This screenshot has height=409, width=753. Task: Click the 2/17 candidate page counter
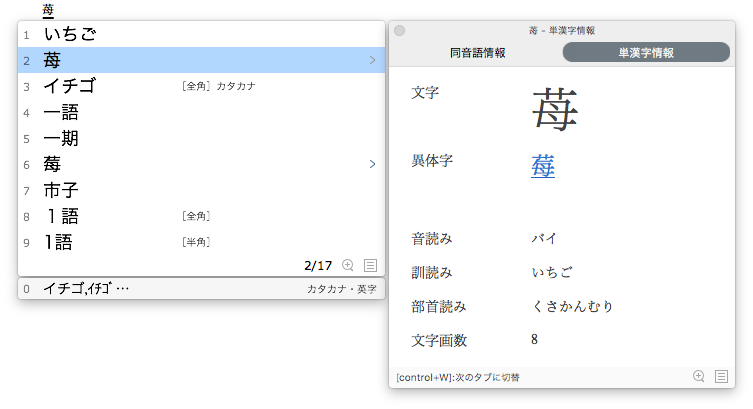318,265
